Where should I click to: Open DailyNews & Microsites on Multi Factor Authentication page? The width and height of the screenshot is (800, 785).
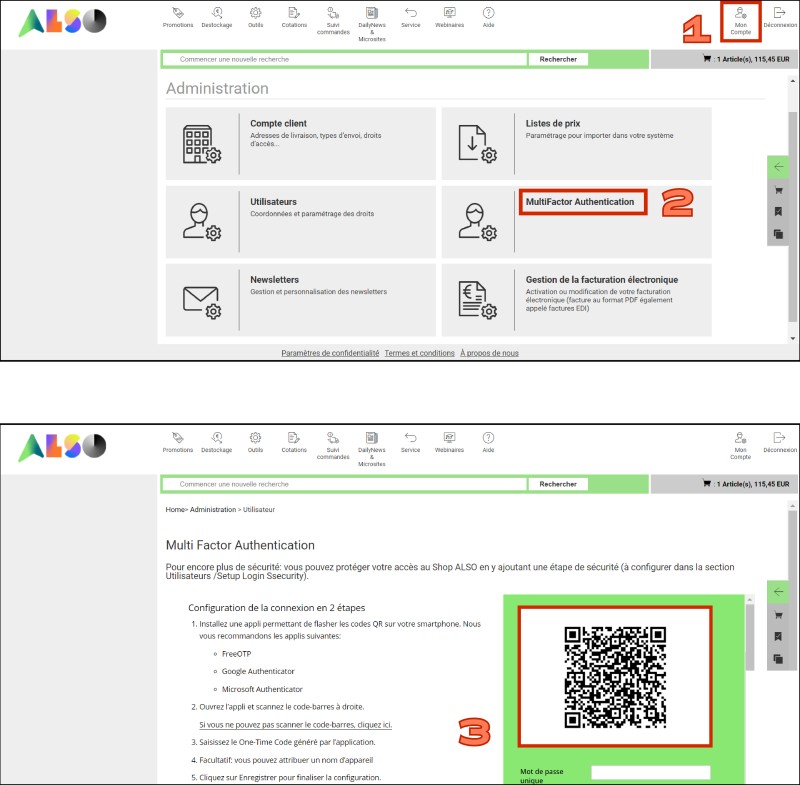[x=372, y=448]
